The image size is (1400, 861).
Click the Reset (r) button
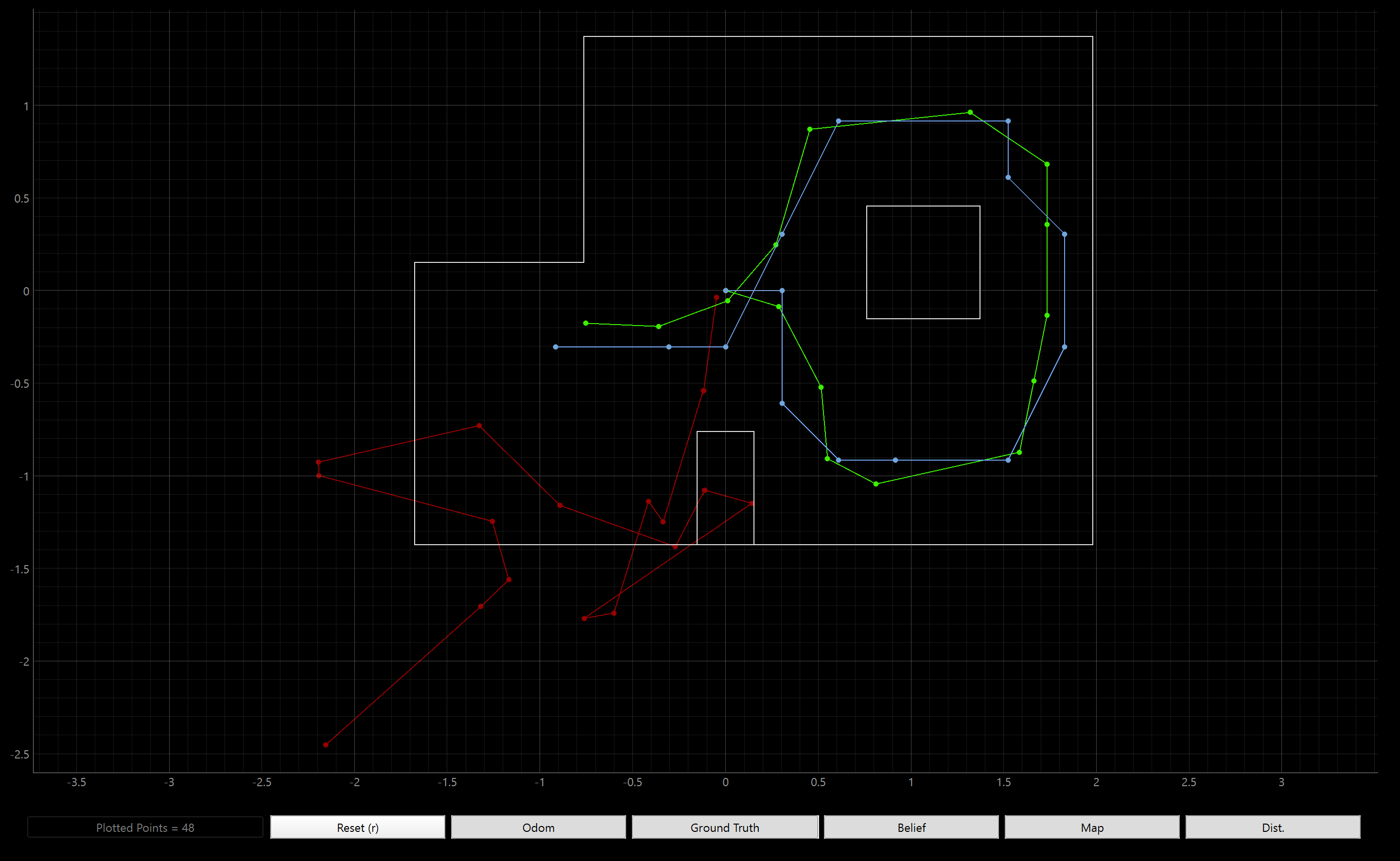tap(357, 827)
